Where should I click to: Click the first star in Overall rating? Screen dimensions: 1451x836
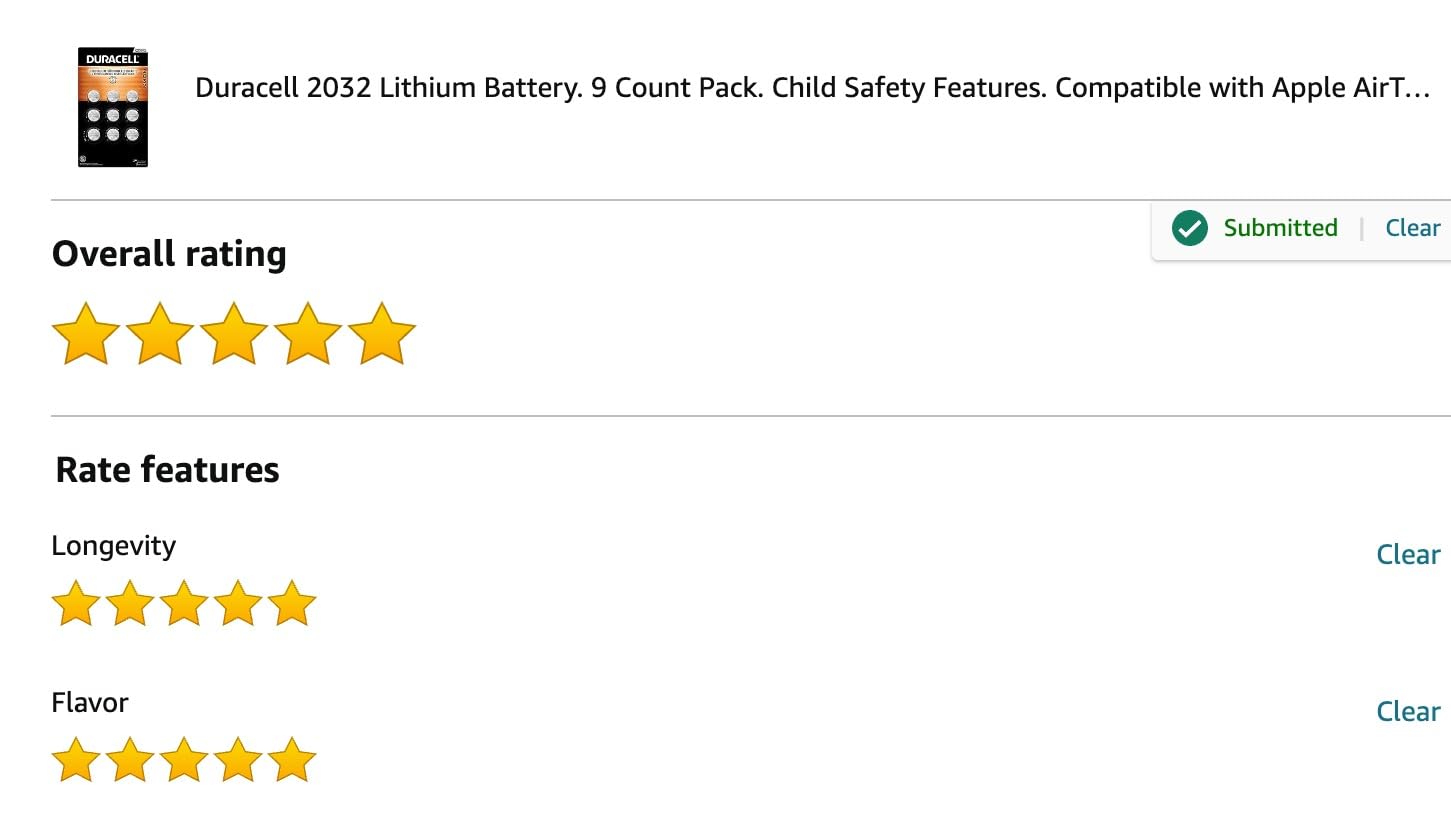[86, 335]
